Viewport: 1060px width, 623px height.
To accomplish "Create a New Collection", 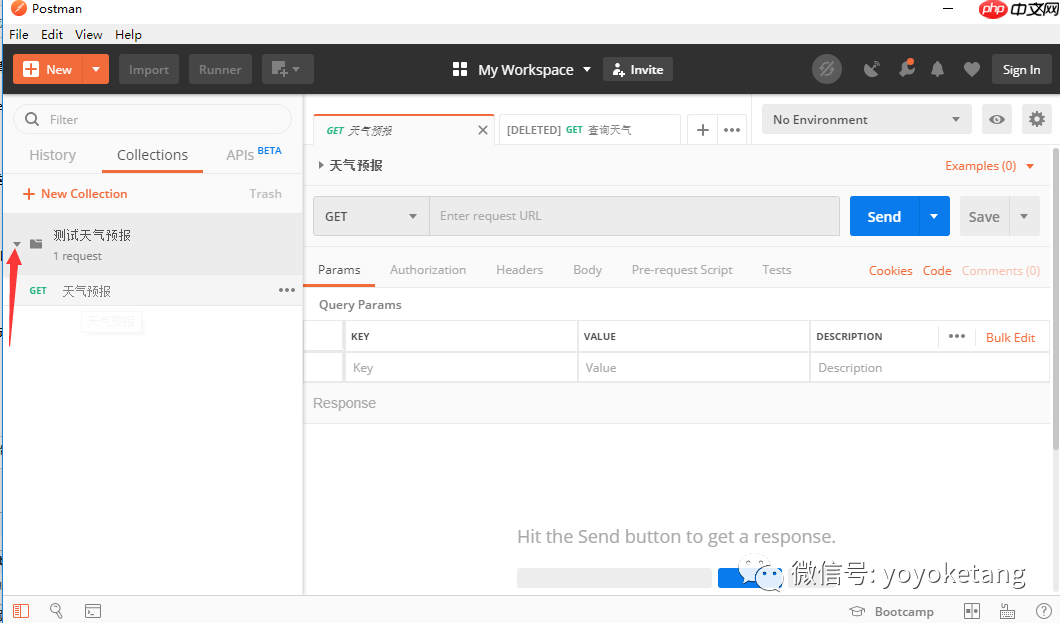I will (x=75, y=194).
